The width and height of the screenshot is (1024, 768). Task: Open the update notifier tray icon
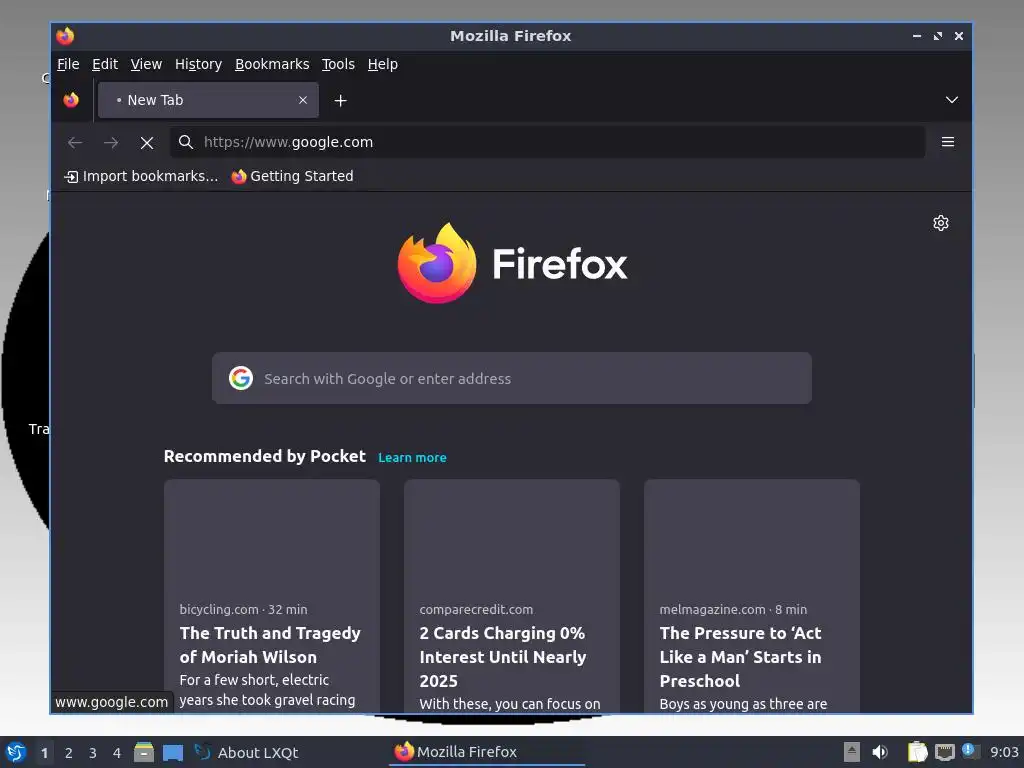point(970,751)
